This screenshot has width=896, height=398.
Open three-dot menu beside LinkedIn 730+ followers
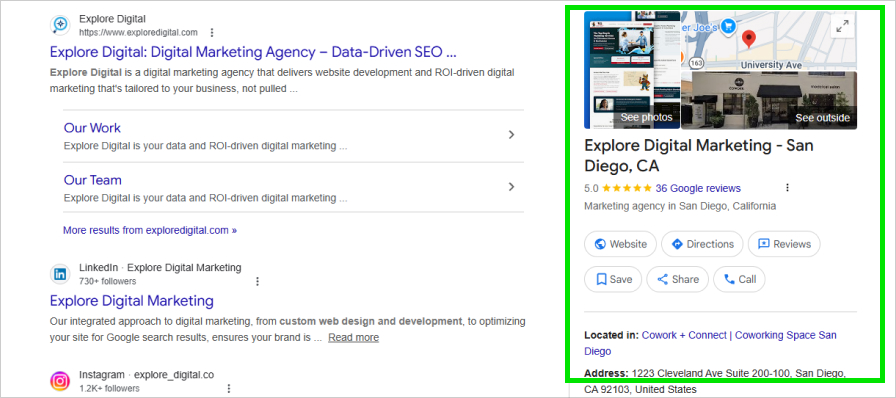(258, 281)
